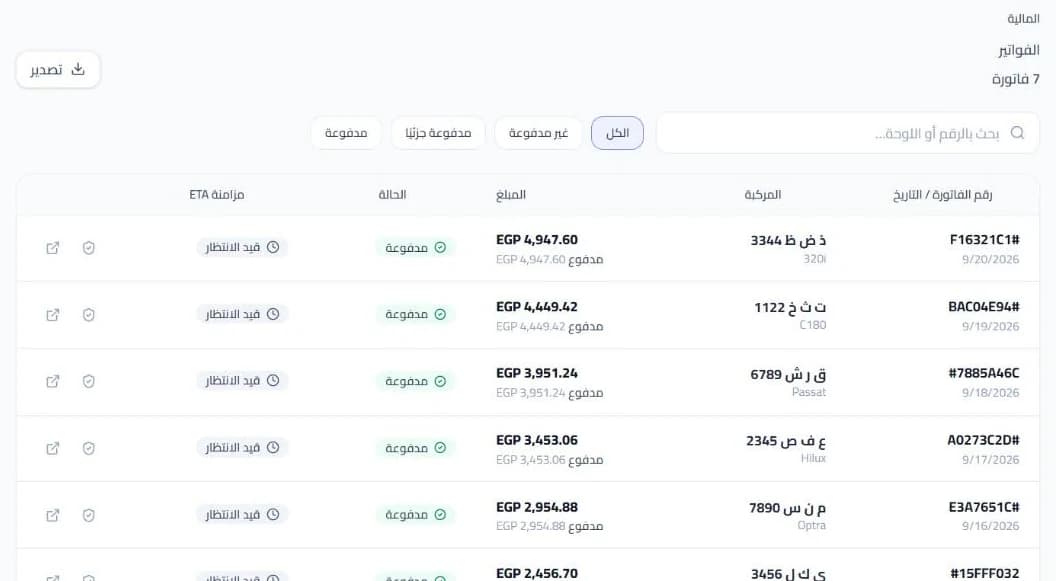Open invoice E3A7651C external link icon
The image size is (1056, 581).
[53, 515]
